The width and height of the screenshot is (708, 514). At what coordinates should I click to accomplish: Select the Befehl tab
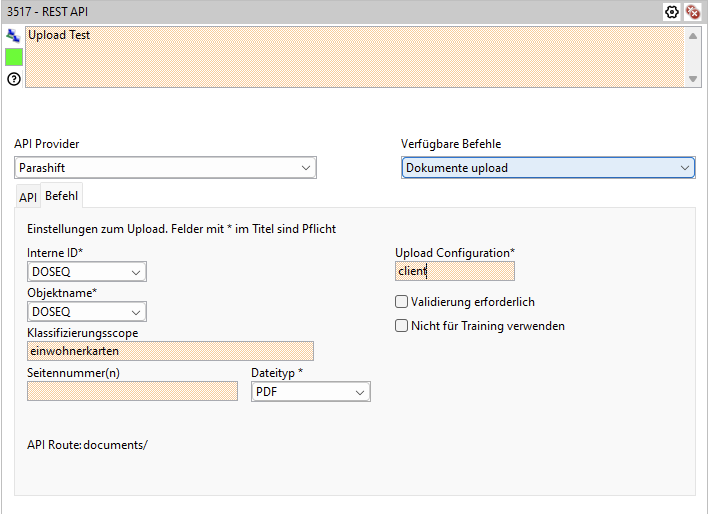[x=62, y=196]
